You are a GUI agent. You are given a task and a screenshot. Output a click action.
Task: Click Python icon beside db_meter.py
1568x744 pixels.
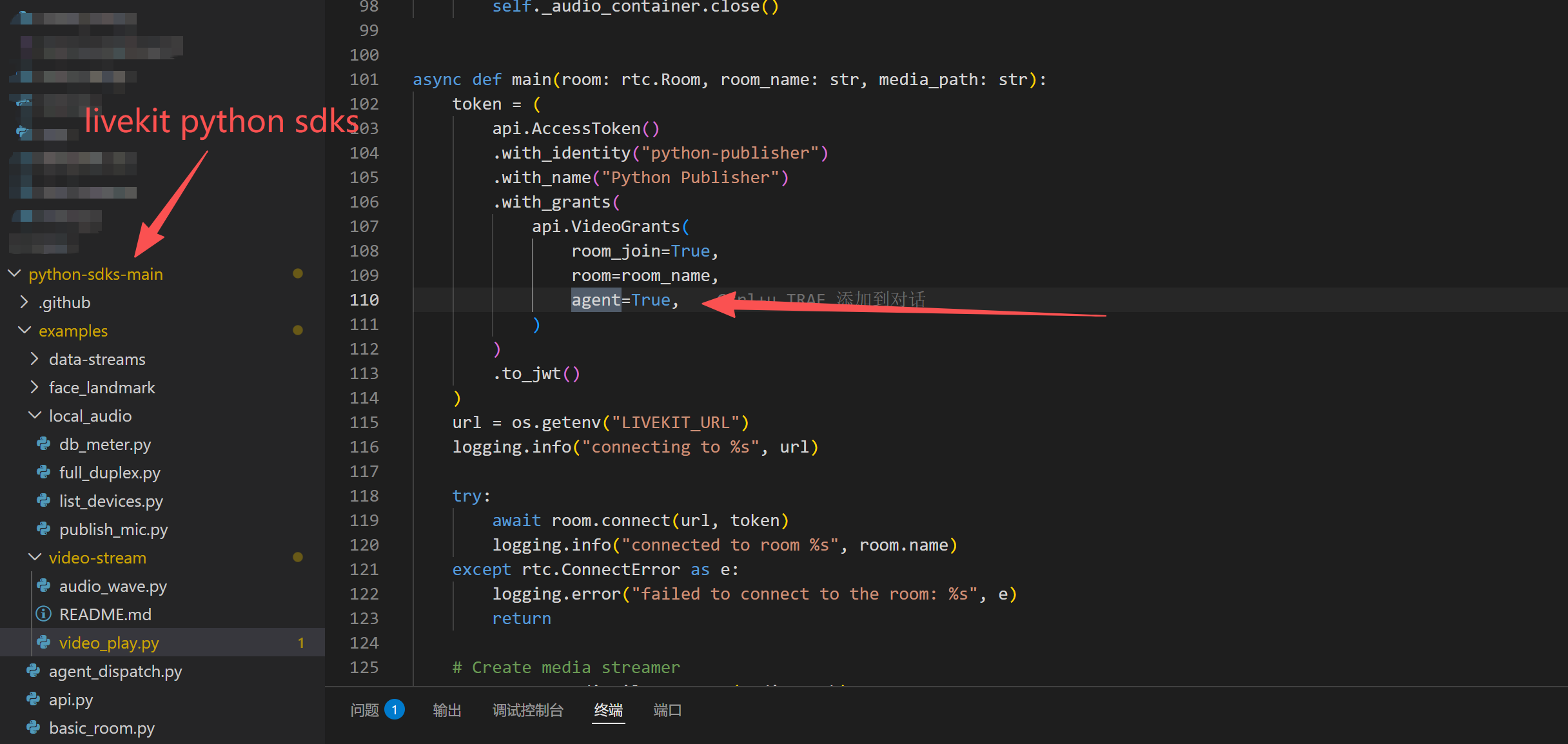click(44, 444)
